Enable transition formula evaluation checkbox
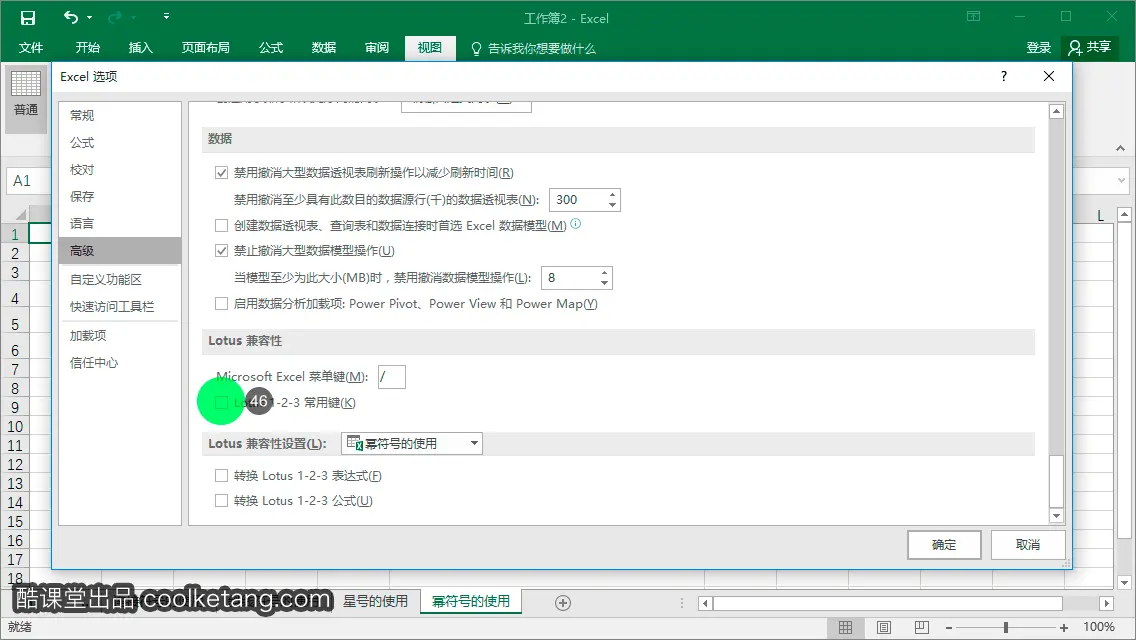This screenshot has height=640, width=1136. [x=222, y=475]
